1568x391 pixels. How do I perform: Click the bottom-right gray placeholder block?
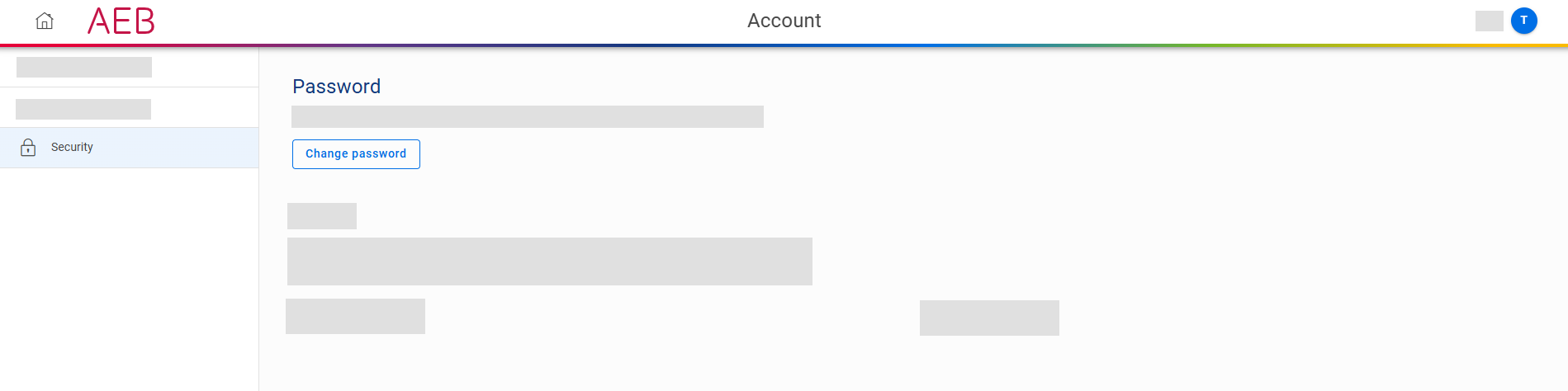(x=989, y=318)
